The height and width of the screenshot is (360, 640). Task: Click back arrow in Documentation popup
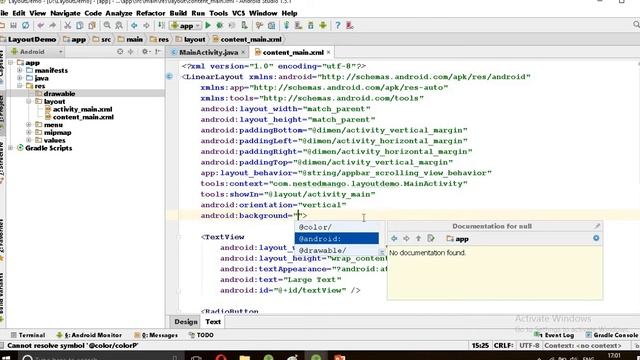click(394, 239)
